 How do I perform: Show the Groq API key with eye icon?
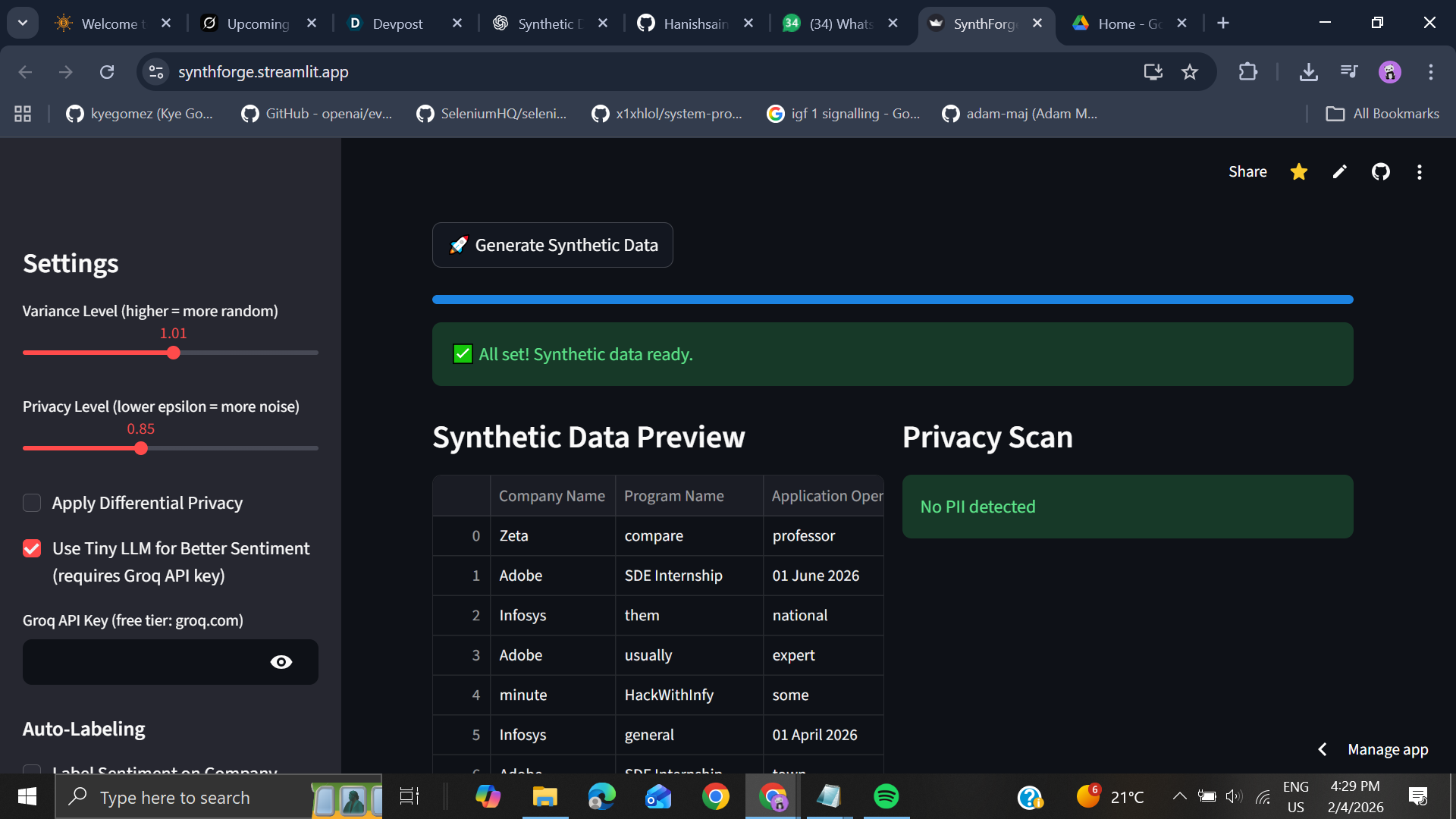[281, 662]
